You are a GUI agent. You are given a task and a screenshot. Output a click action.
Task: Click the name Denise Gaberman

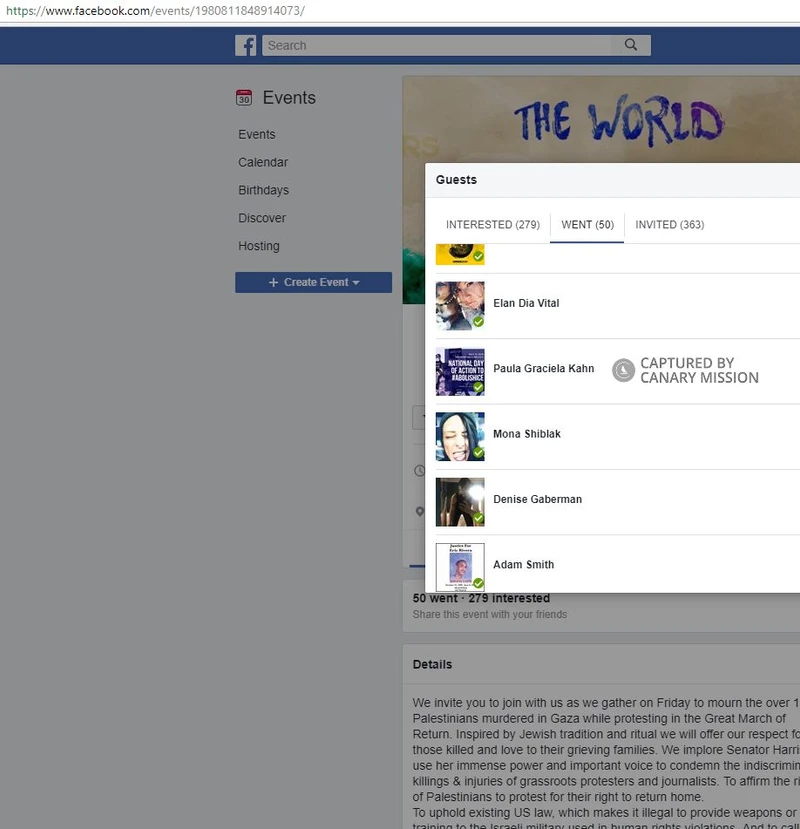[537, 500]
